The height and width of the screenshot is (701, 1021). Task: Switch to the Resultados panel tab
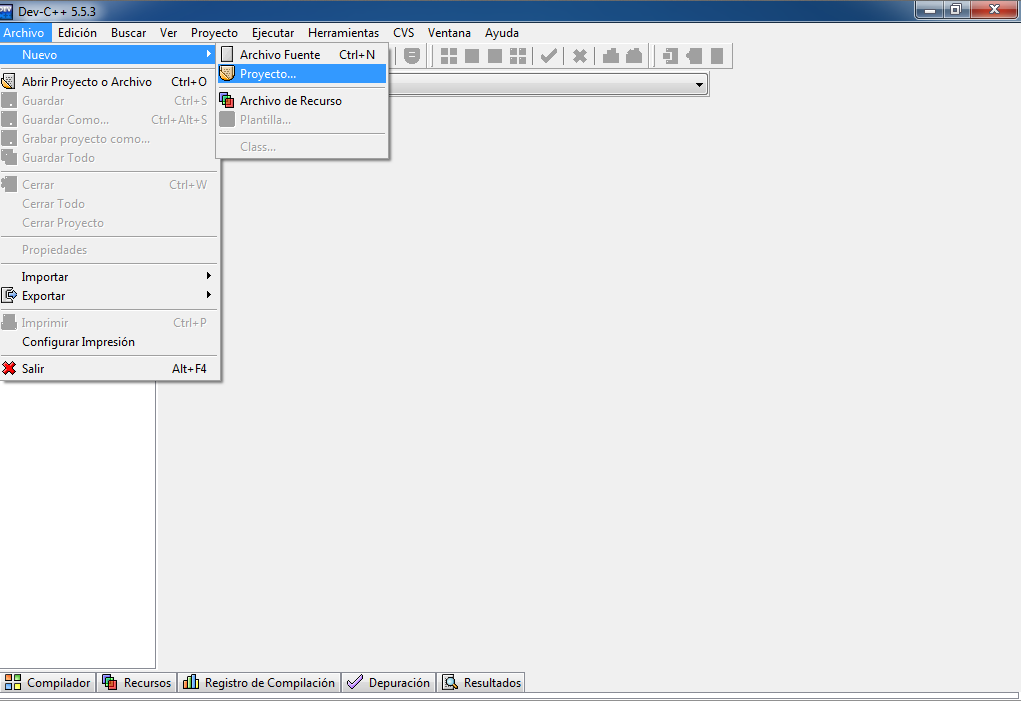point(481,682)
